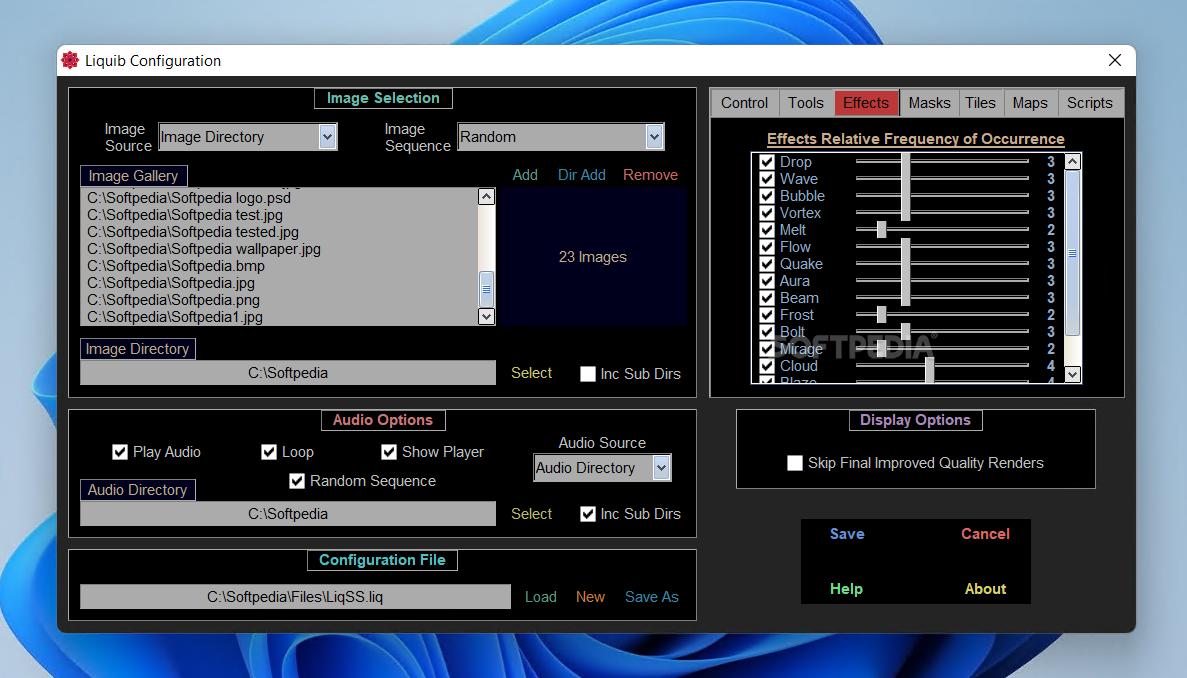Click the Save button
This screenshot has height=678, width=1187.
tap(847, 533)
